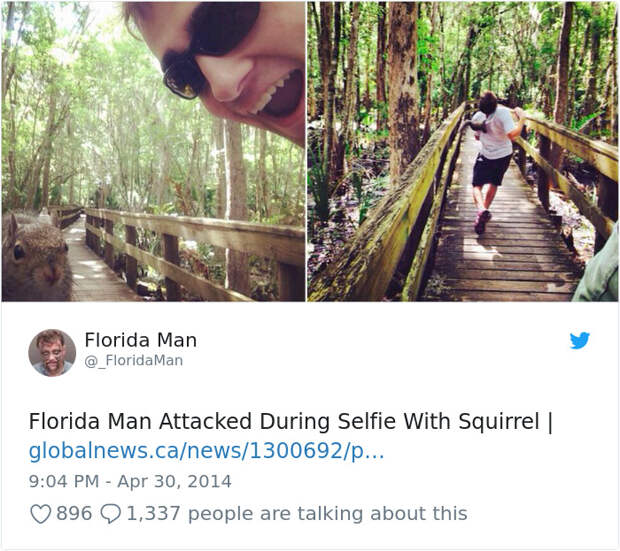Image resolution: width=620 pixels, height=551 pixels.
Task: Open the right boardwalk photo
Action: [463, 151]
